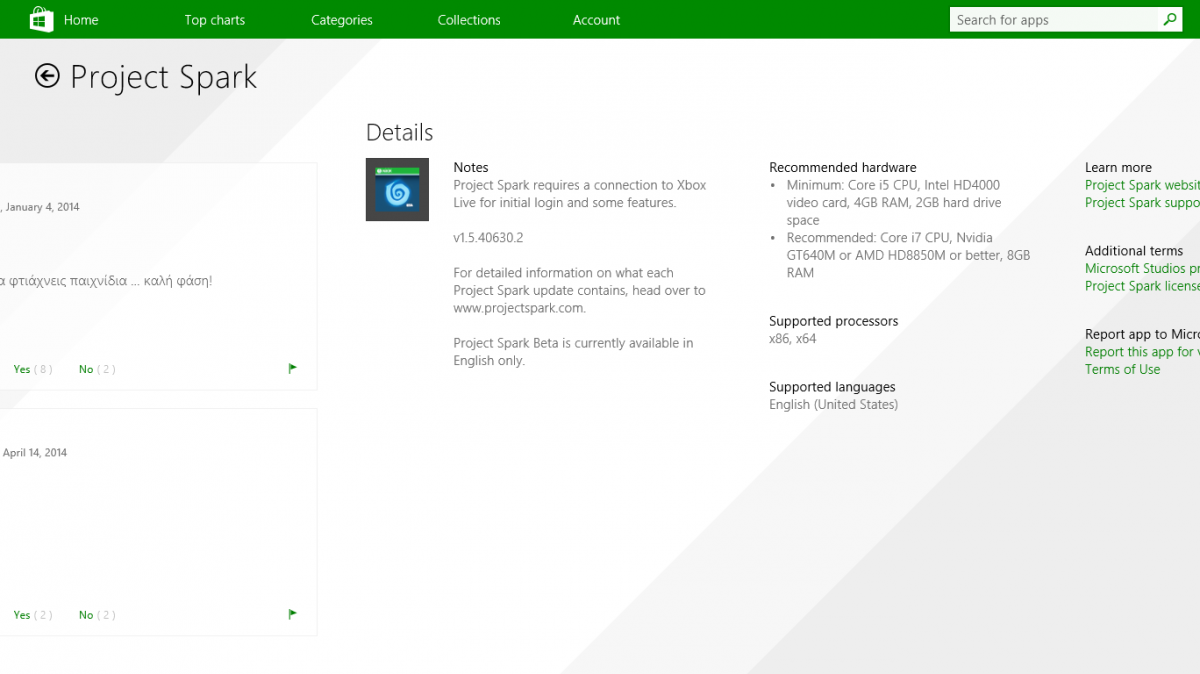
Task: Open the Project Spark website link
Action: pos(1142,185)
